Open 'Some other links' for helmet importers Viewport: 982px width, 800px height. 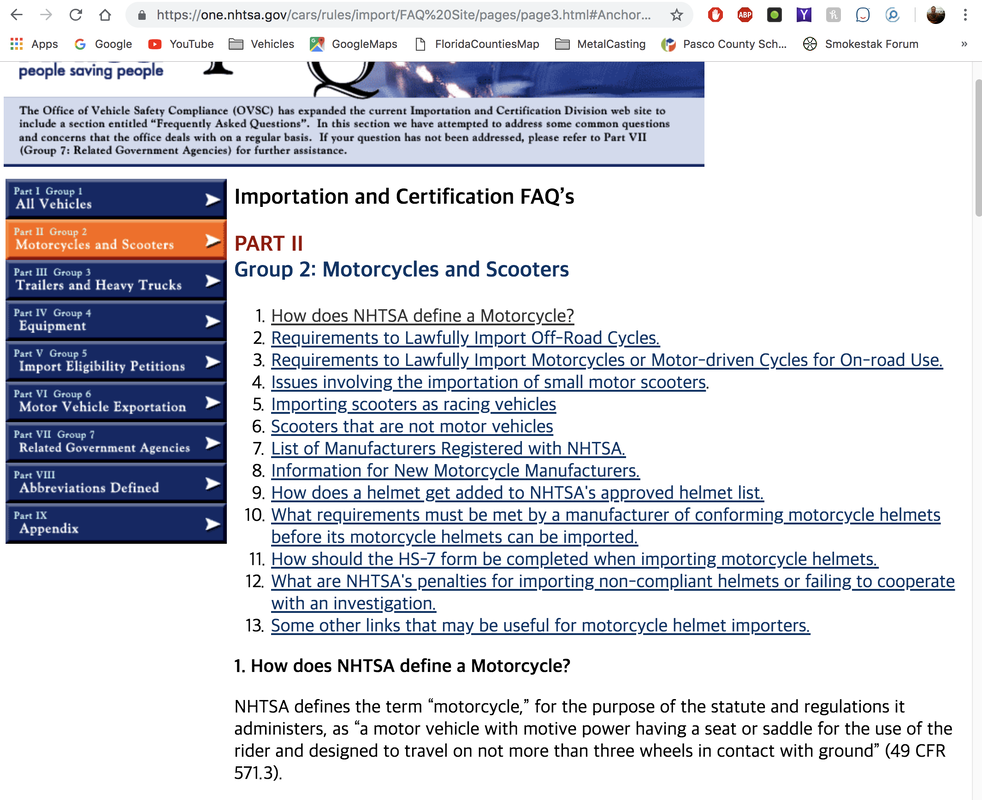click(540, 626)
